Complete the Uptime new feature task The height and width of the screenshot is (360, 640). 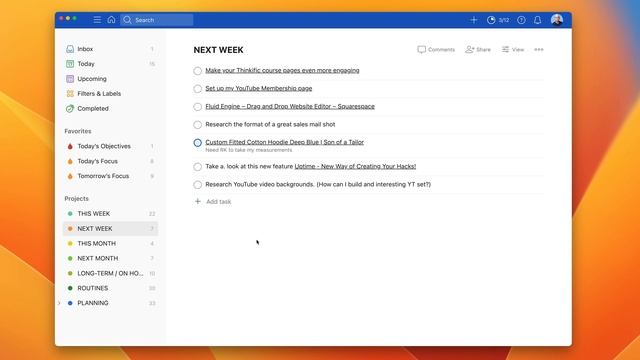pos(198,167)
